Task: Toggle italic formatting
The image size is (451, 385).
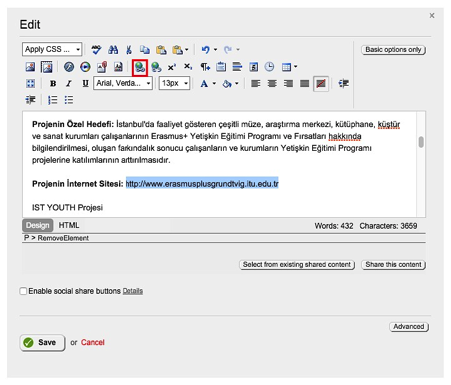Action: 69,83
